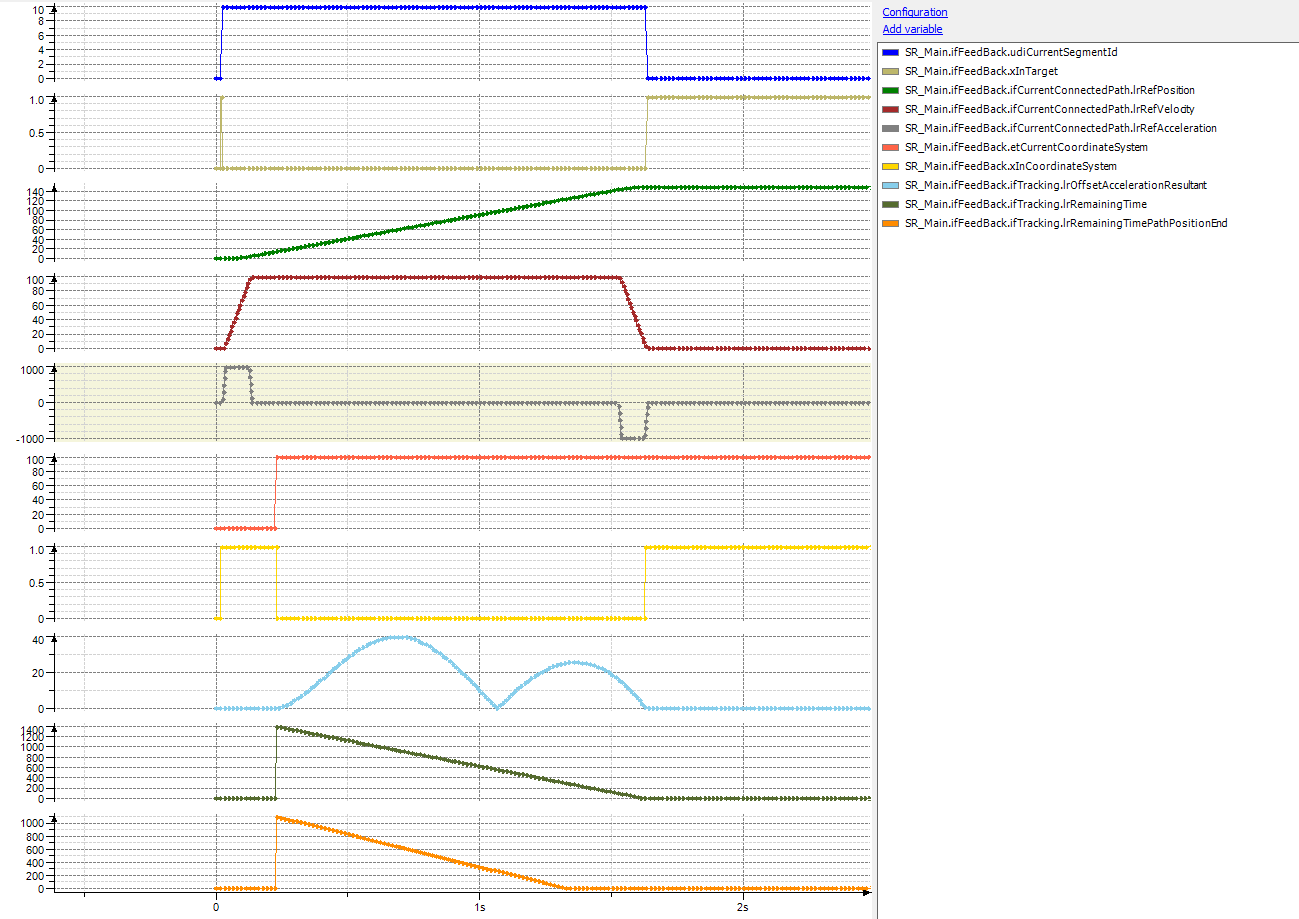Select the xInCoordinateSystem legend entry
Image resolution: width=1299 pixels, height=919 pixels.
click(x=1010, y=166)
